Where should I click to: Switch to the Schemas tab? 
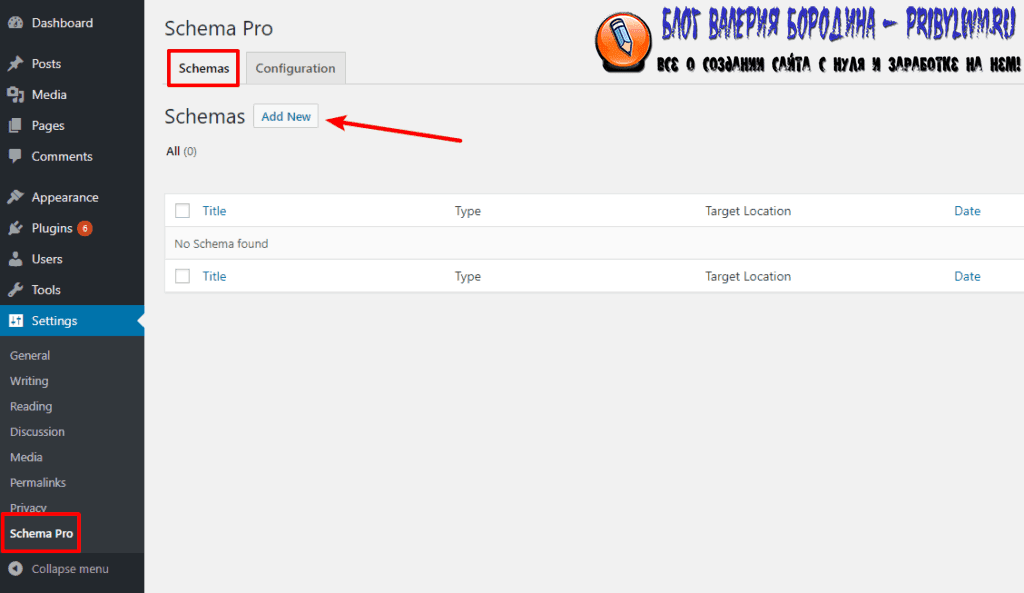(204, 68)
